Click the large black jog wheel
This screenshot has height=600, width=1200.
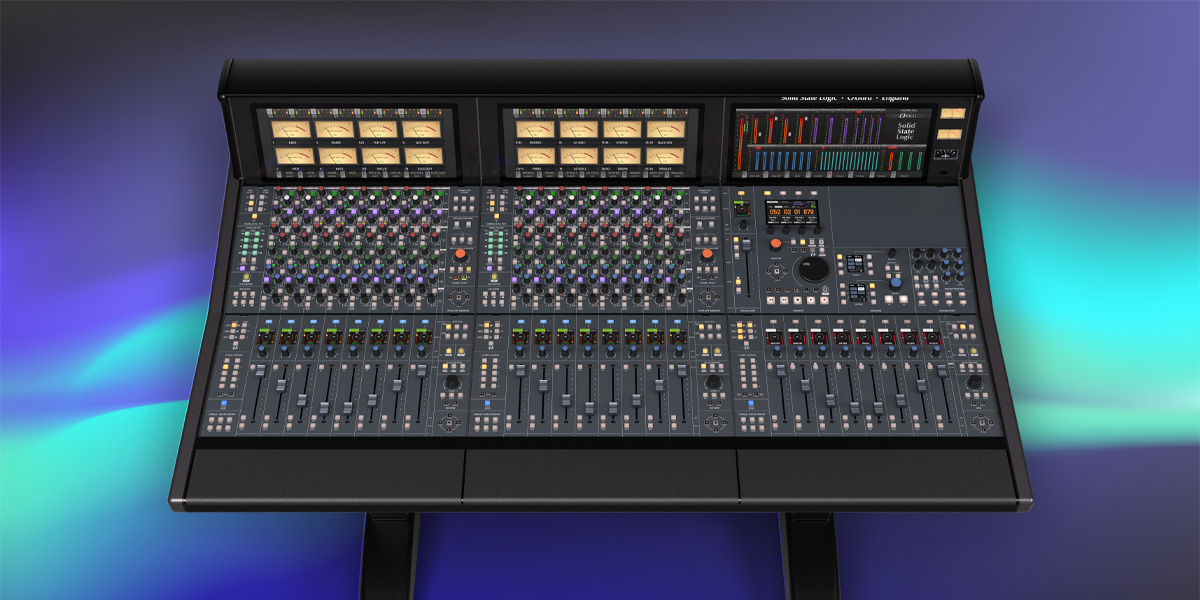pos(813,269)
